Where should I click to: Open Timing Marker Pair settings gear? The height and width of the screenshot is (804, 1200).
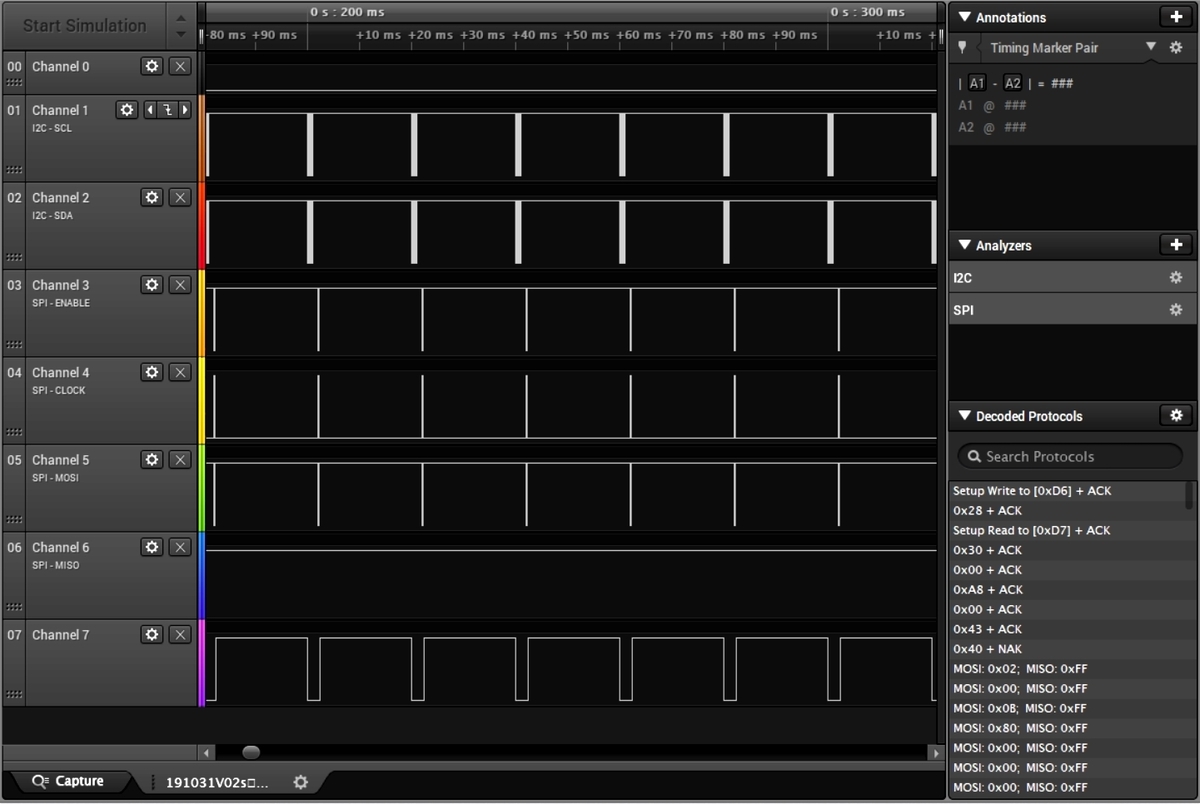(x=1176, y=47)
